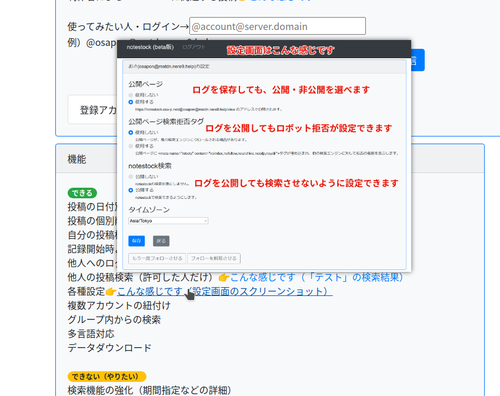
Task: Select 使用する under 公開ページ検索拒否タグ
Action: [131, 146]
